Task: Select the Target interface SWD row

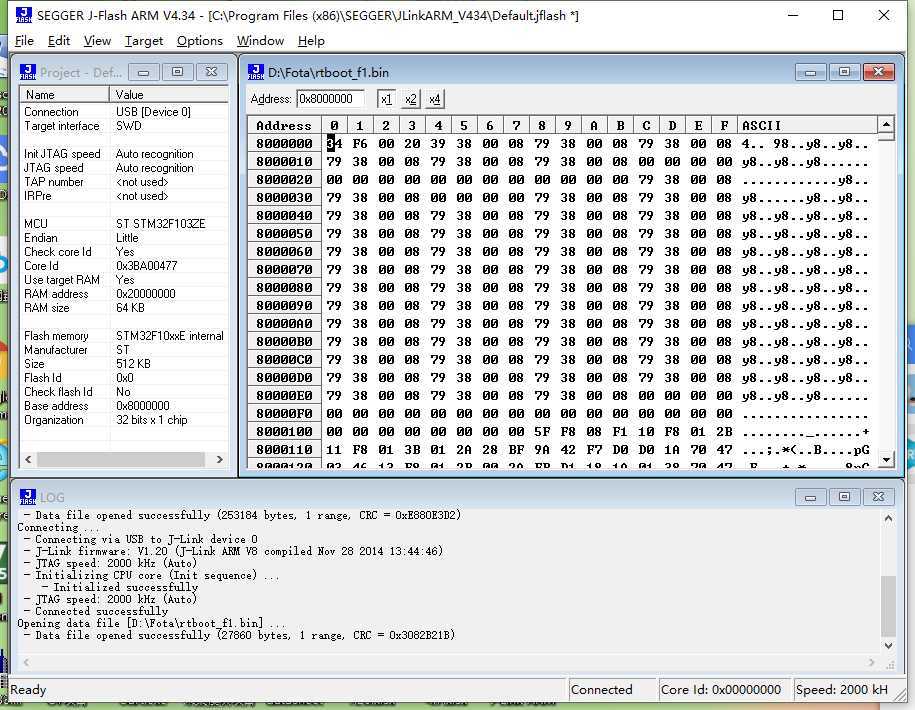Action: 124,126
